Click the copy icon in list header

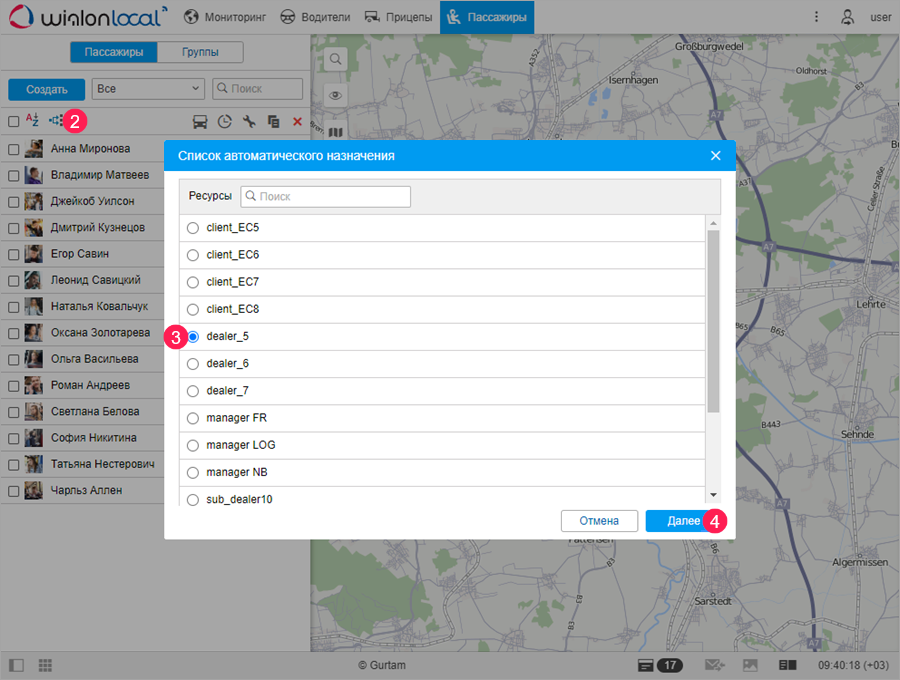(273, 122)
